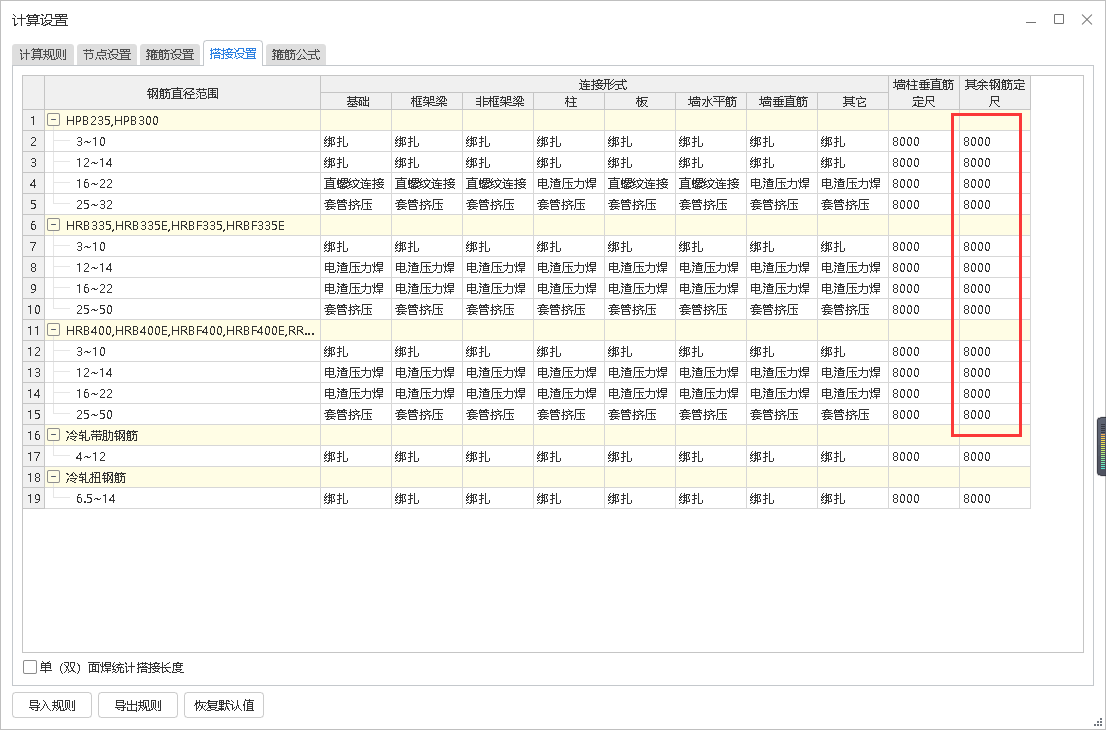Collapse the HRB400,HRB400E group
1106x730 pixels.
point(53,330)
